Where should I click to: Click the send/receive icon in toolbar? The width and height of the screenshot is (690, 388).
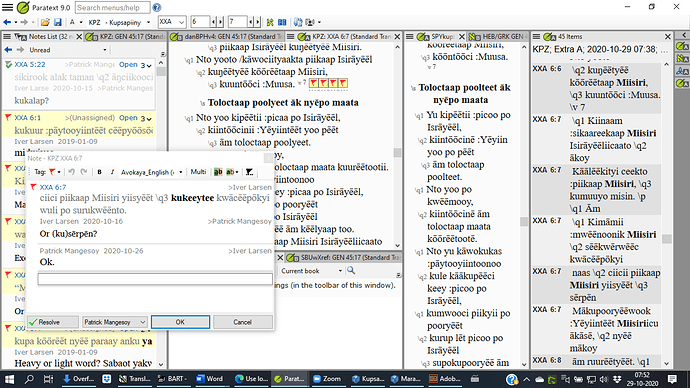pos(298,22)
